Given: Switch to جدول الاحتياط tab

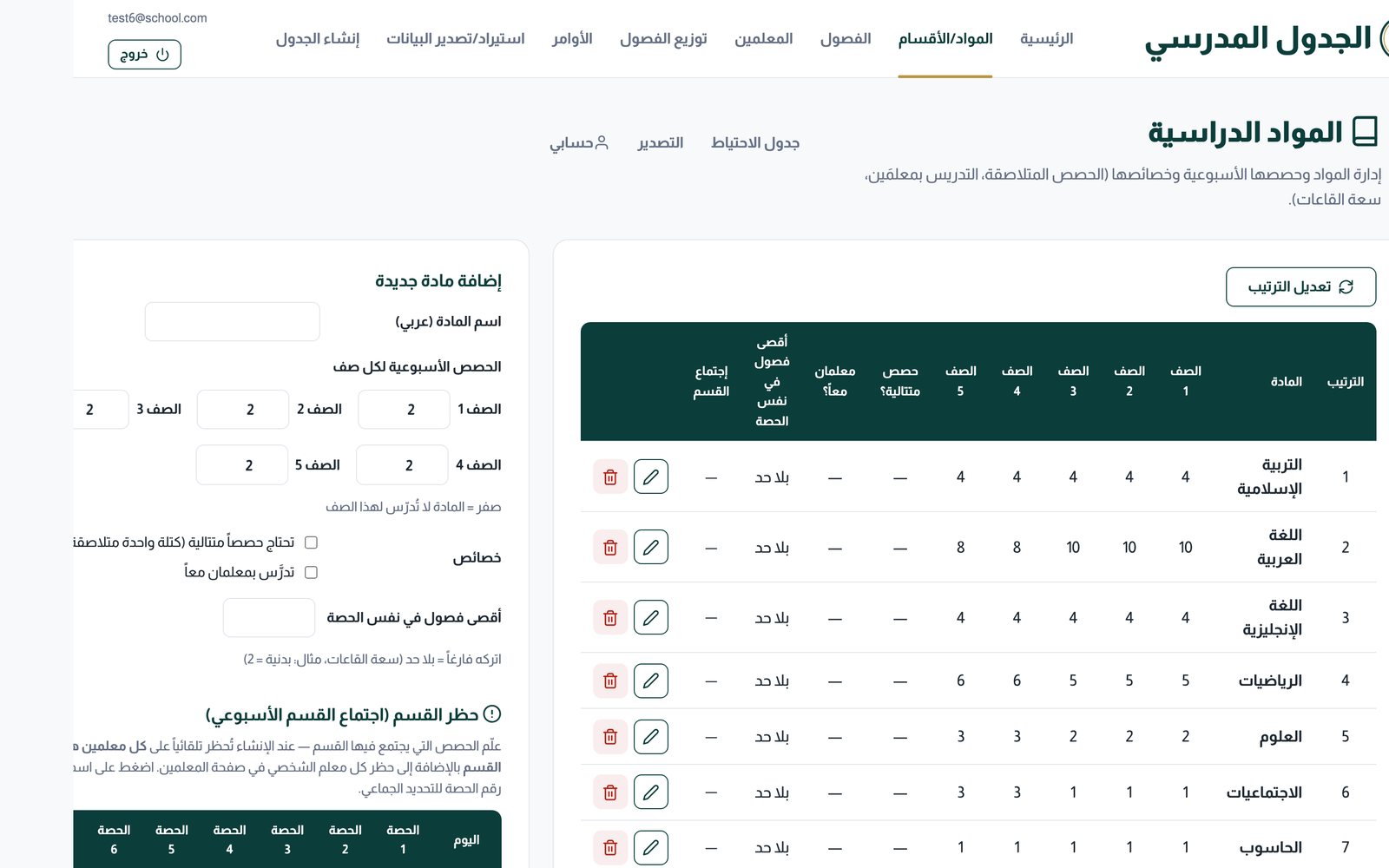Looking at the screenshot, I should click(x=755, y=142).
